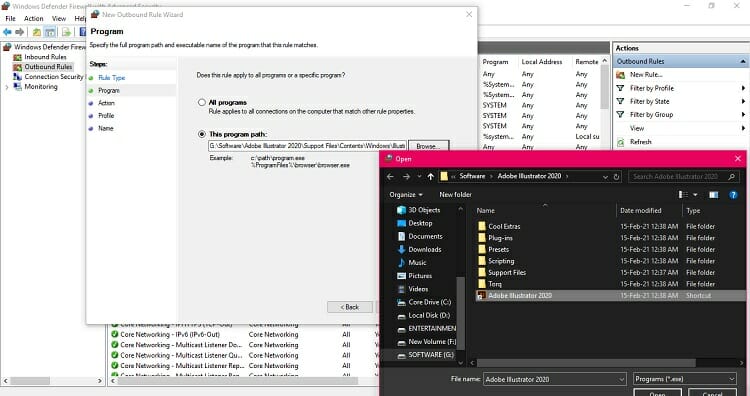The image size is (750, 396).
Task: Select the Torq folder
Action: coord(495,284)
